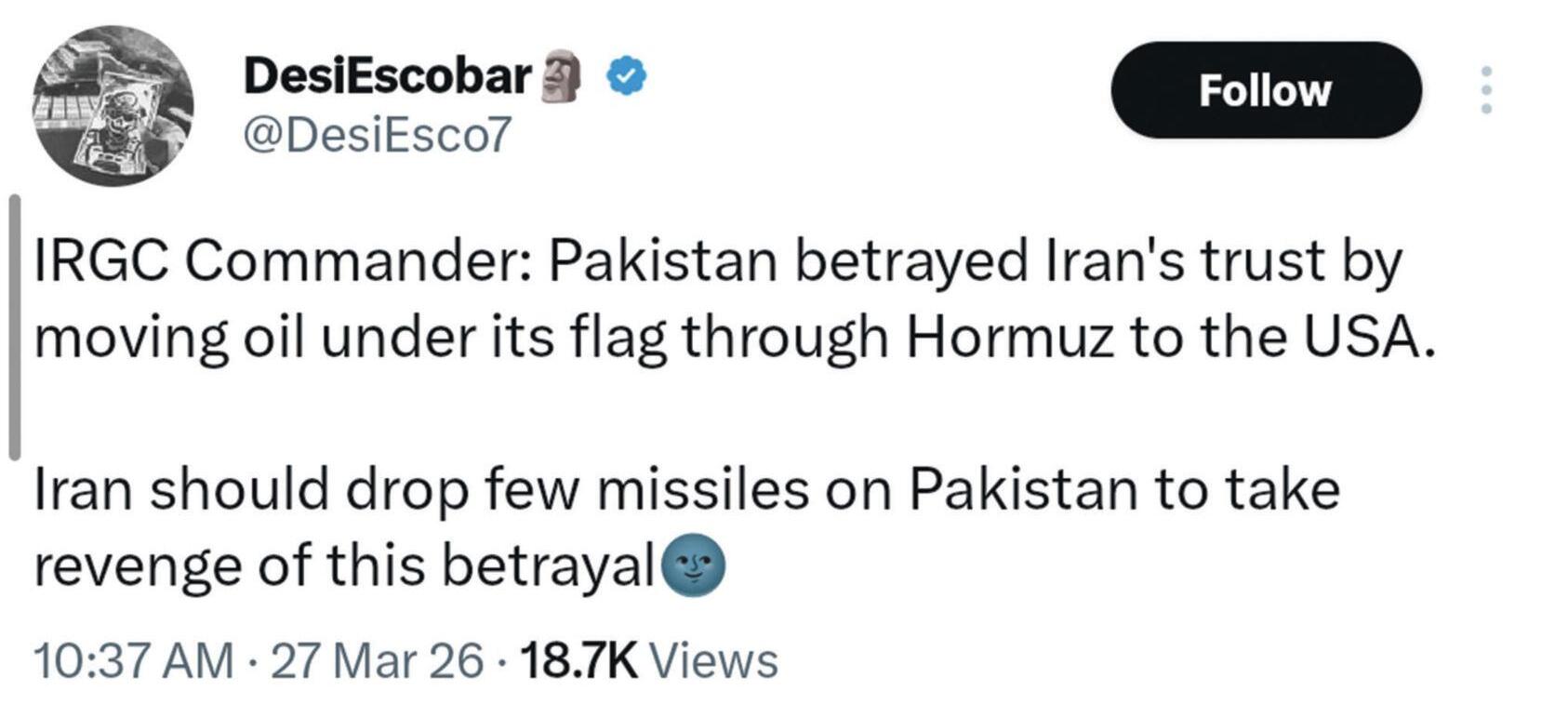
Task: Open the DesiEscobar display name link
Action: coord(387,76)
